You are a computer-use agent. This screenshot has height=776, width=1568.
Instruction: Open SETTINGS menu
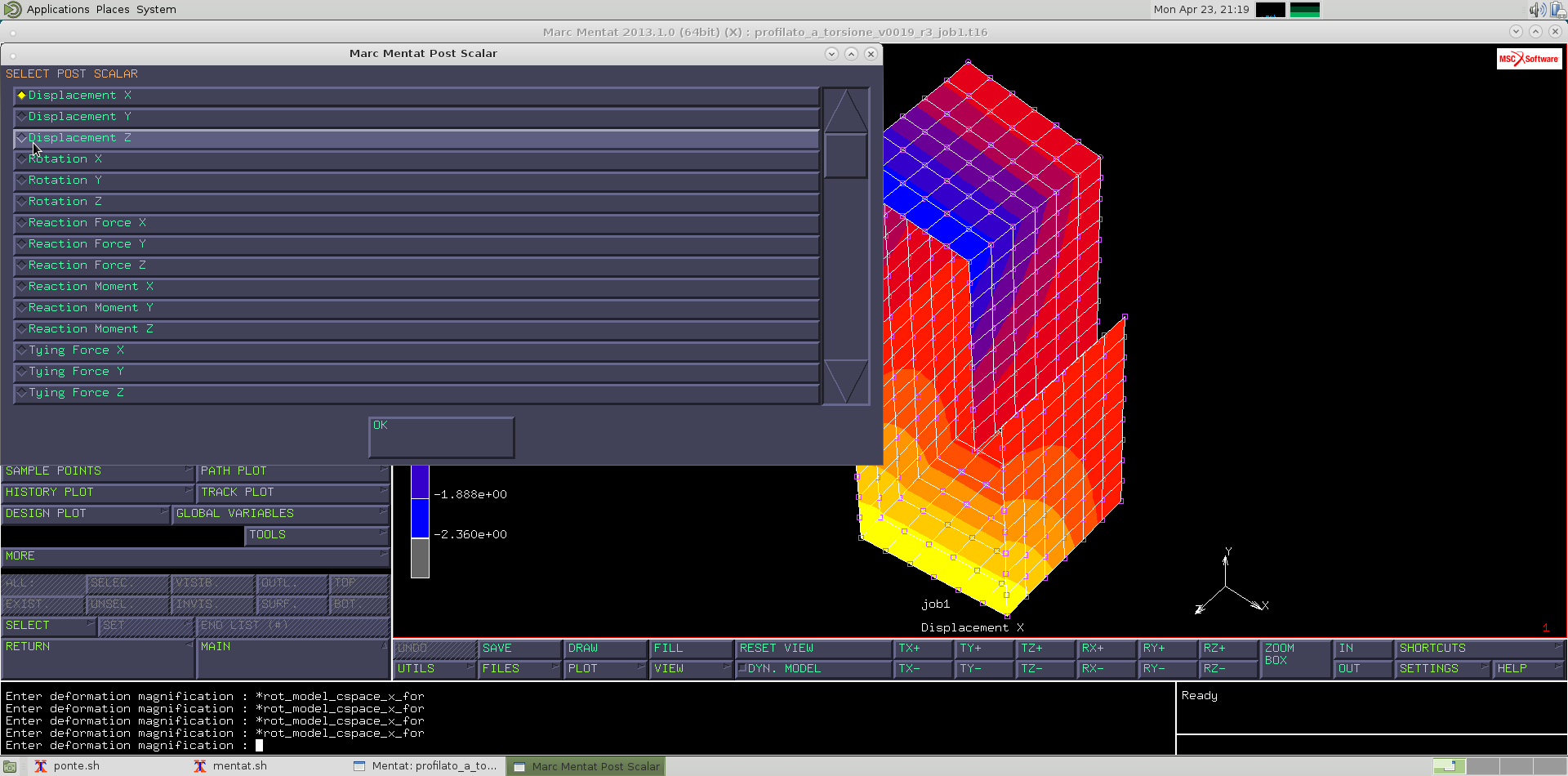(x=1443, y=669)
